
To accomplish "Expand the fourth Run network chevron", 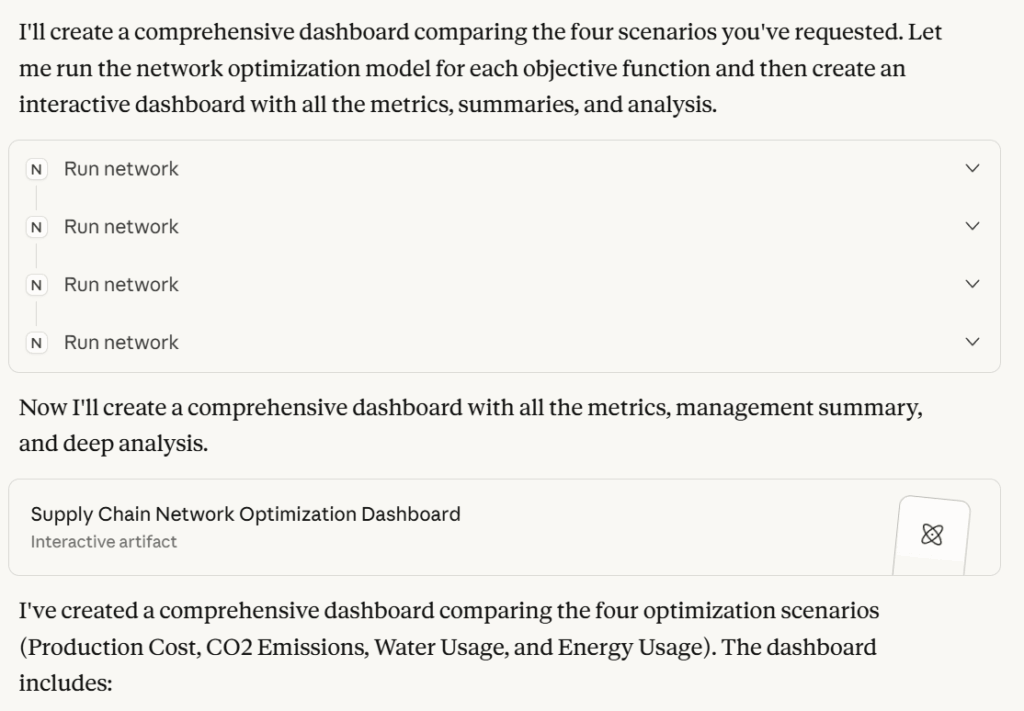I will tap(972, 343).
